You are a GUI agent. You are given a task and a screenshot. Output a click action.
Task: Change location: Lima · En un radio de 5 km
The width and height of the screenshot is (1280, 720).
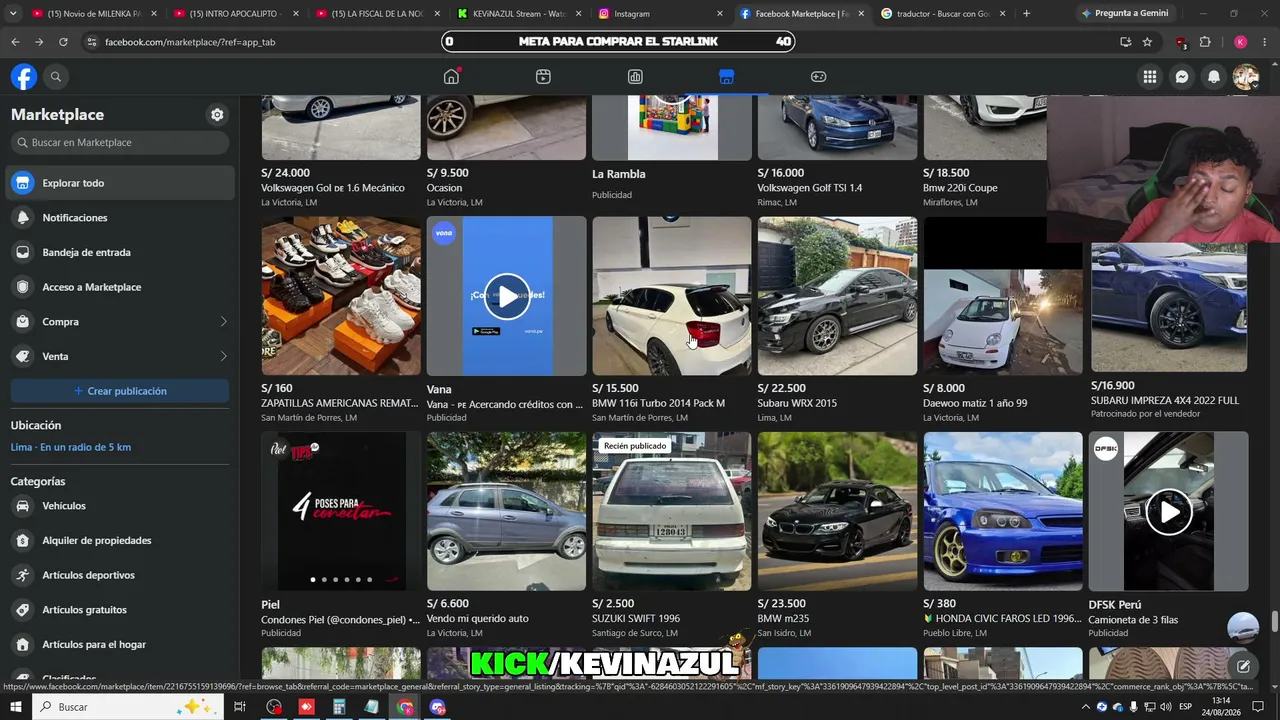point(71,447)
